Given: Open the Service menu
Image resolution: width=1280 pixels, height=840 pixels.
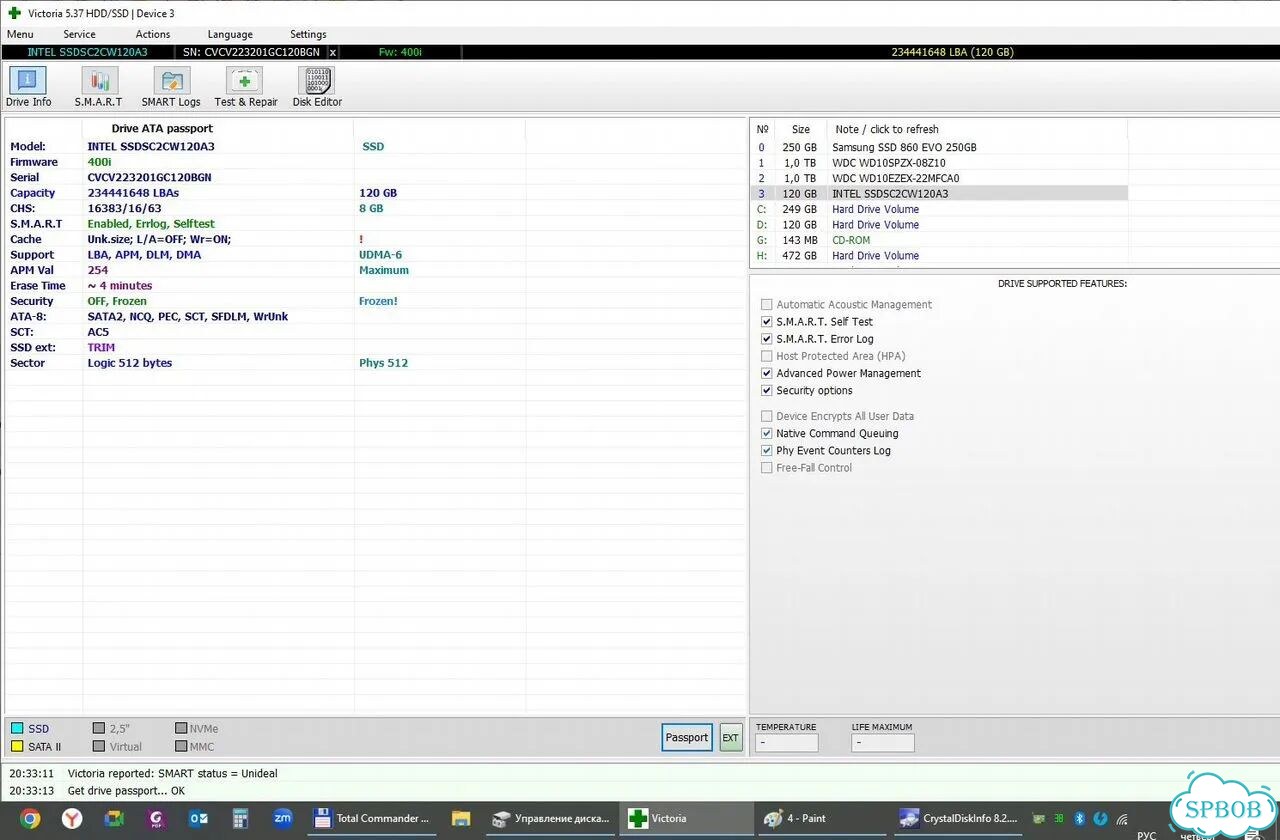Looking at the screenshot, I should click(80, 34).
